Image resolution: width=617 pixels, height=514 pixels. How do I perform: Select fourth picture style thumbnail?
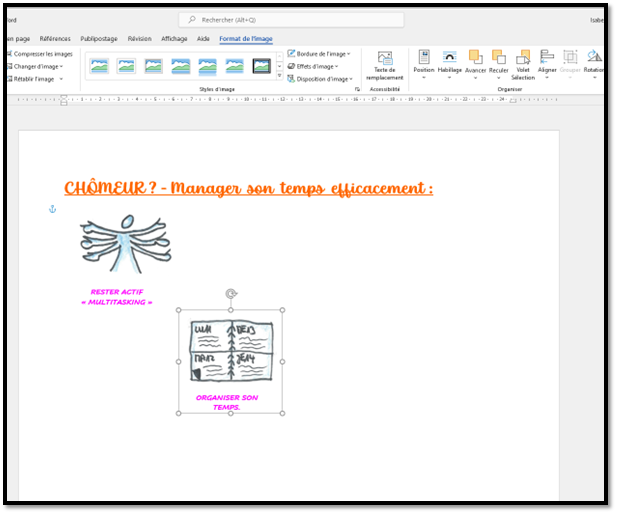[x=181, y=66]
